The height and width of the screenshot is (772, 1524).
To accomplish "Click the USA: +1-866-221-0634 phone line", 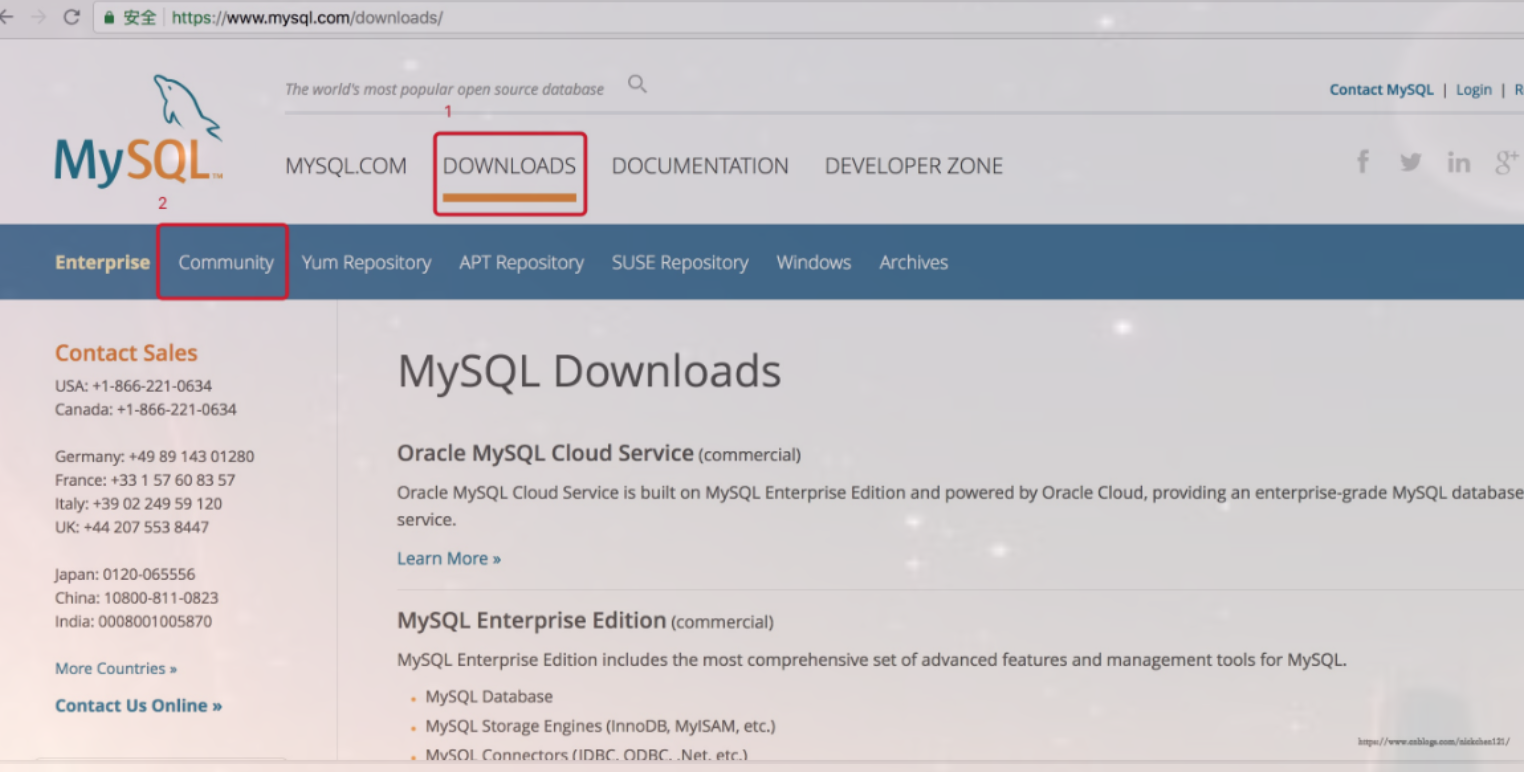I will 133,386.
